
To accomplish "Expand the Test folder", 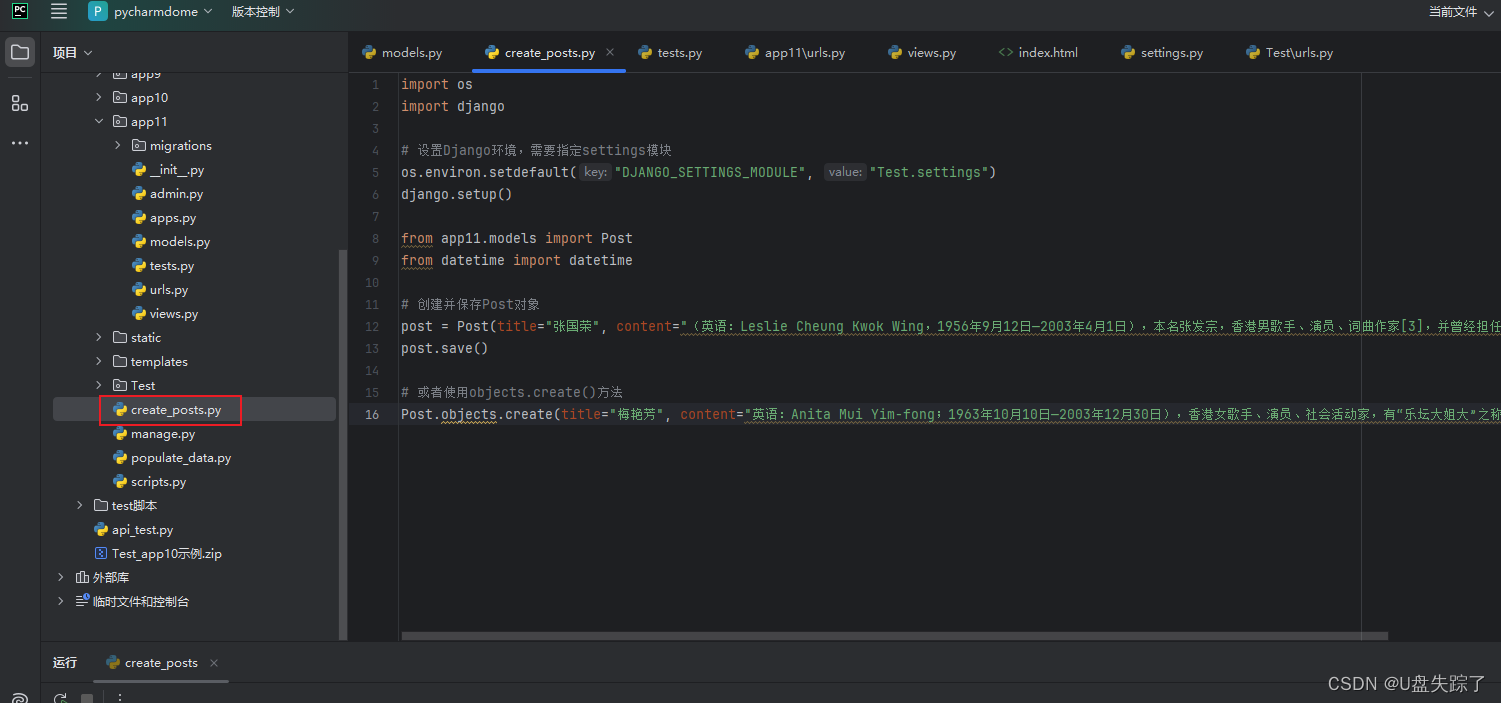I will pyautogui.click(x=99, y=385).
